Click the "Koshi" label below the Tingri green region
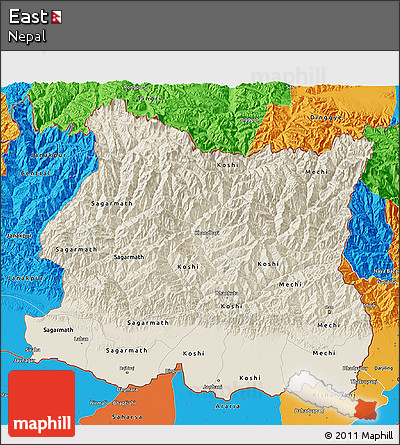Image resolution: width=400 pixels, height=445 pixels. click(x=228, y=165)
